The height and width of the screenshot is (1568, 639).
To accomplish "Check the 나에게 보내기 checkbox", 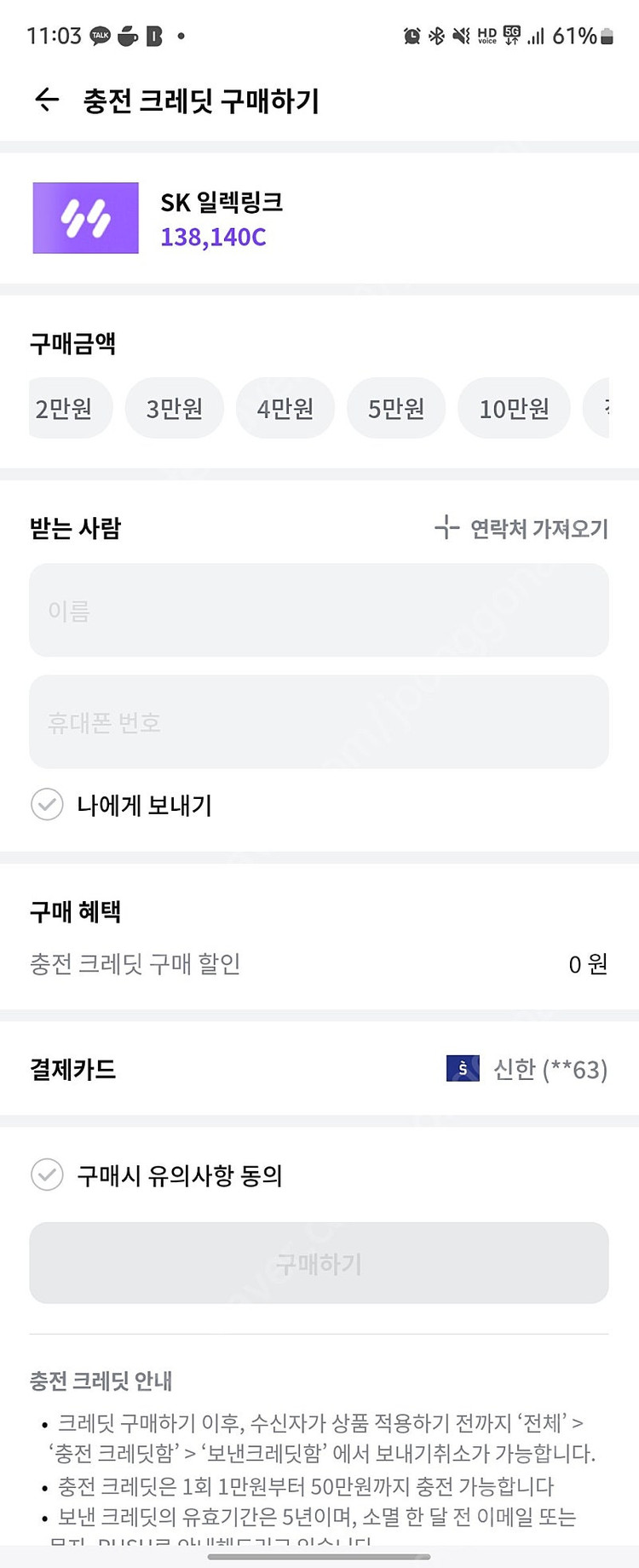I will [47, 804].
